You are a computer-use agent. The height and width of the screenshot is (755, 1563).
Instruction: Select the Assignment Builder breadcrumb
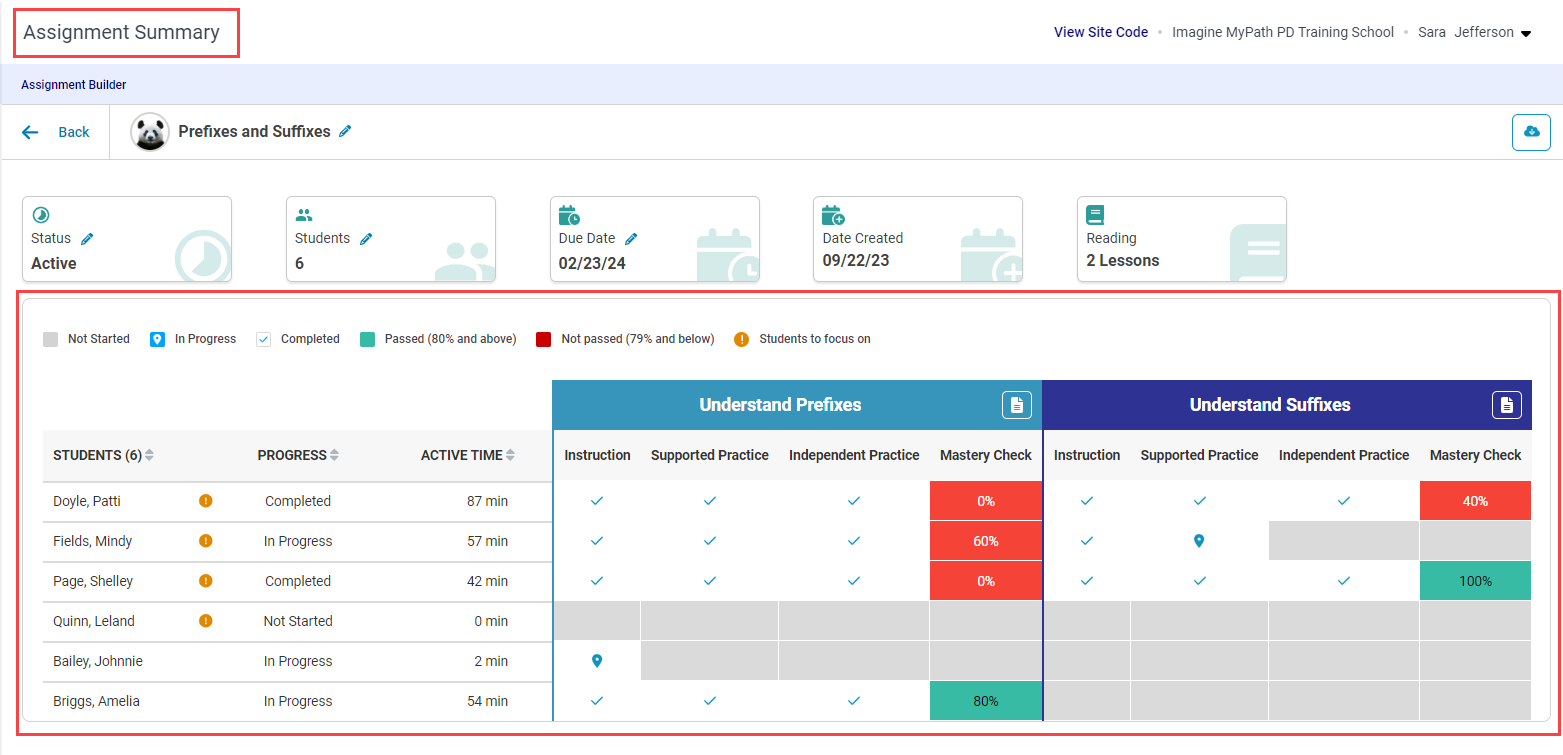[73, 84]
